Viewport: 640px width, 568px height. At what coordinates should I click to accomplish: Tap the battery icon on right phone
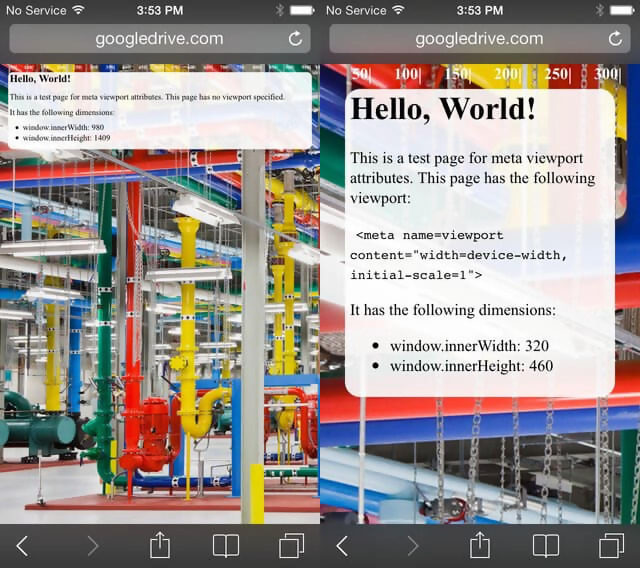tap(622, 10)
